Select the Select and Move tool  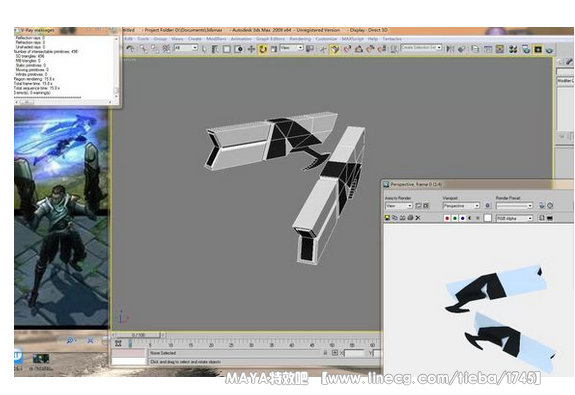(251, 49)
